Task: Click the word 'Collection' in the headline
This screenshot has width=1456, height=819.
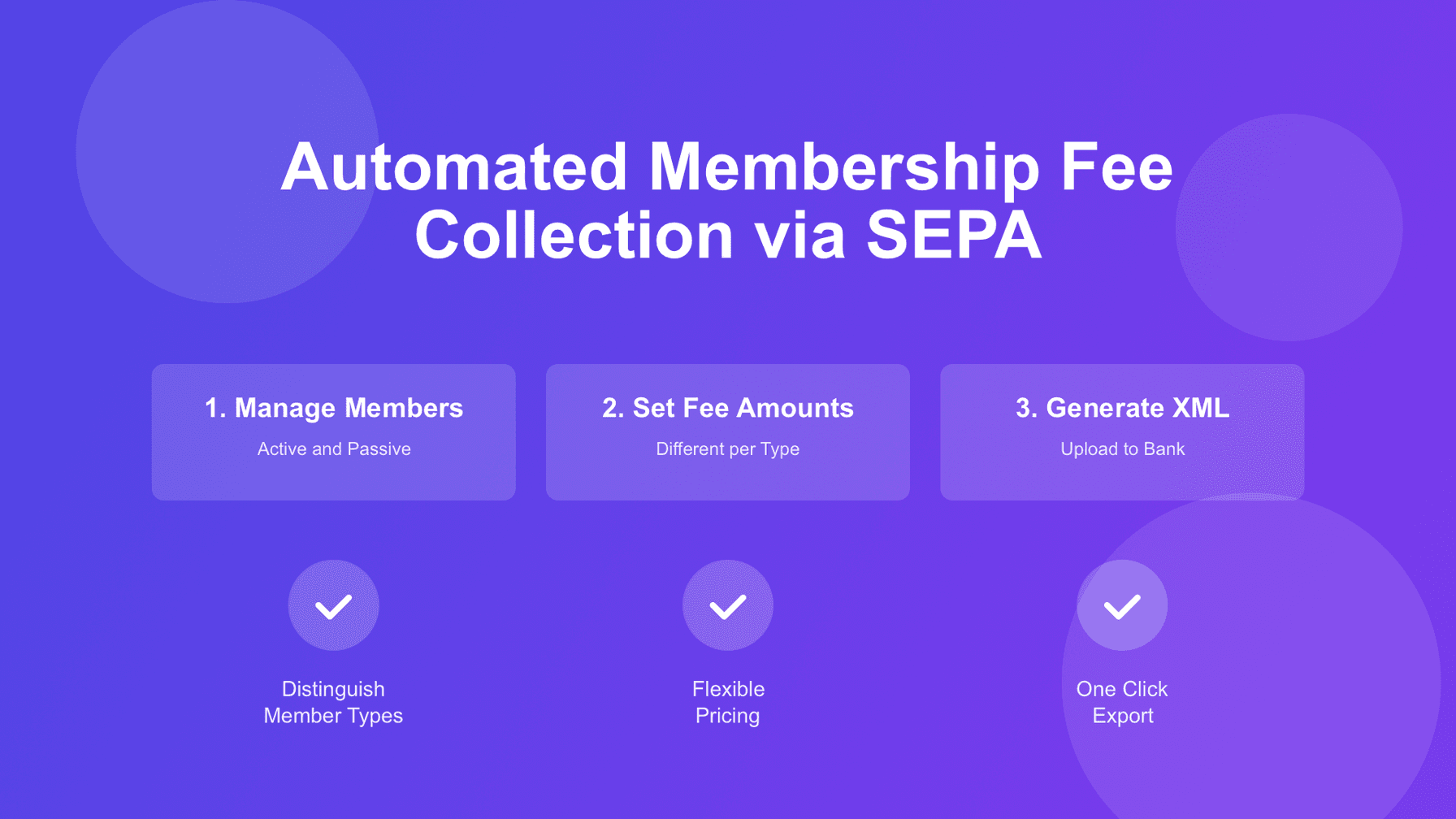Action: click(x=574, y=236)
